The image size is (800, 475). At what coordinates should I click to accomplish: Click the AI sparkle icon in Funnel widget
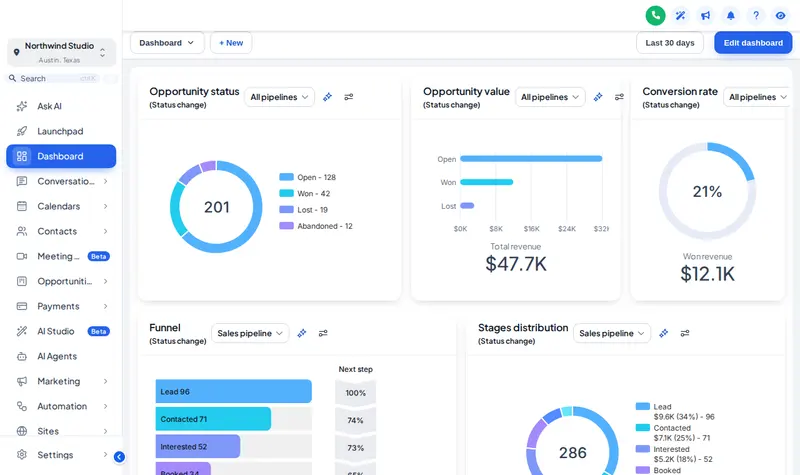[302, 333]
